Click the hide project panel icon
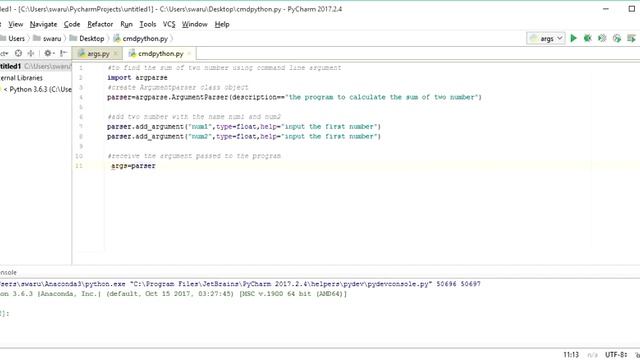 click(63, 53)
